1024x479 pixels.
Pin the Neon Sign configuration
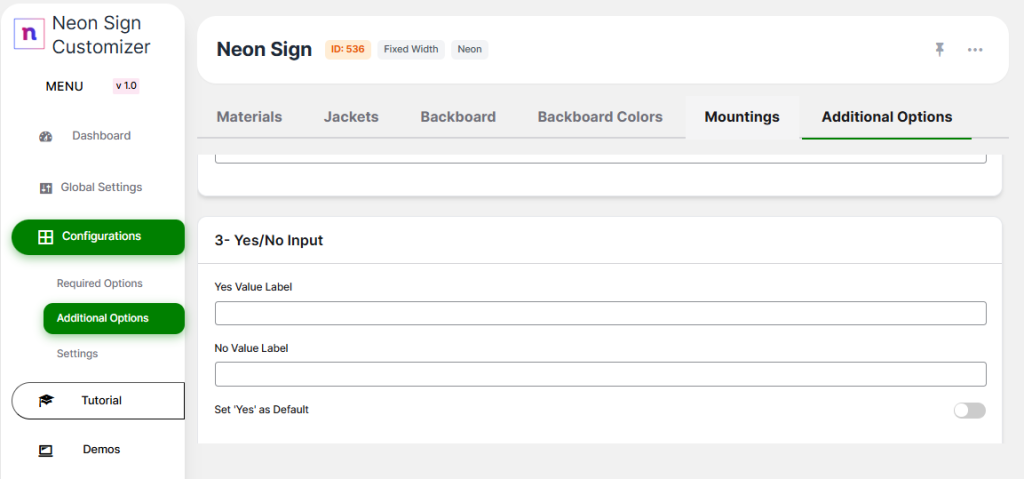[939, 49]
